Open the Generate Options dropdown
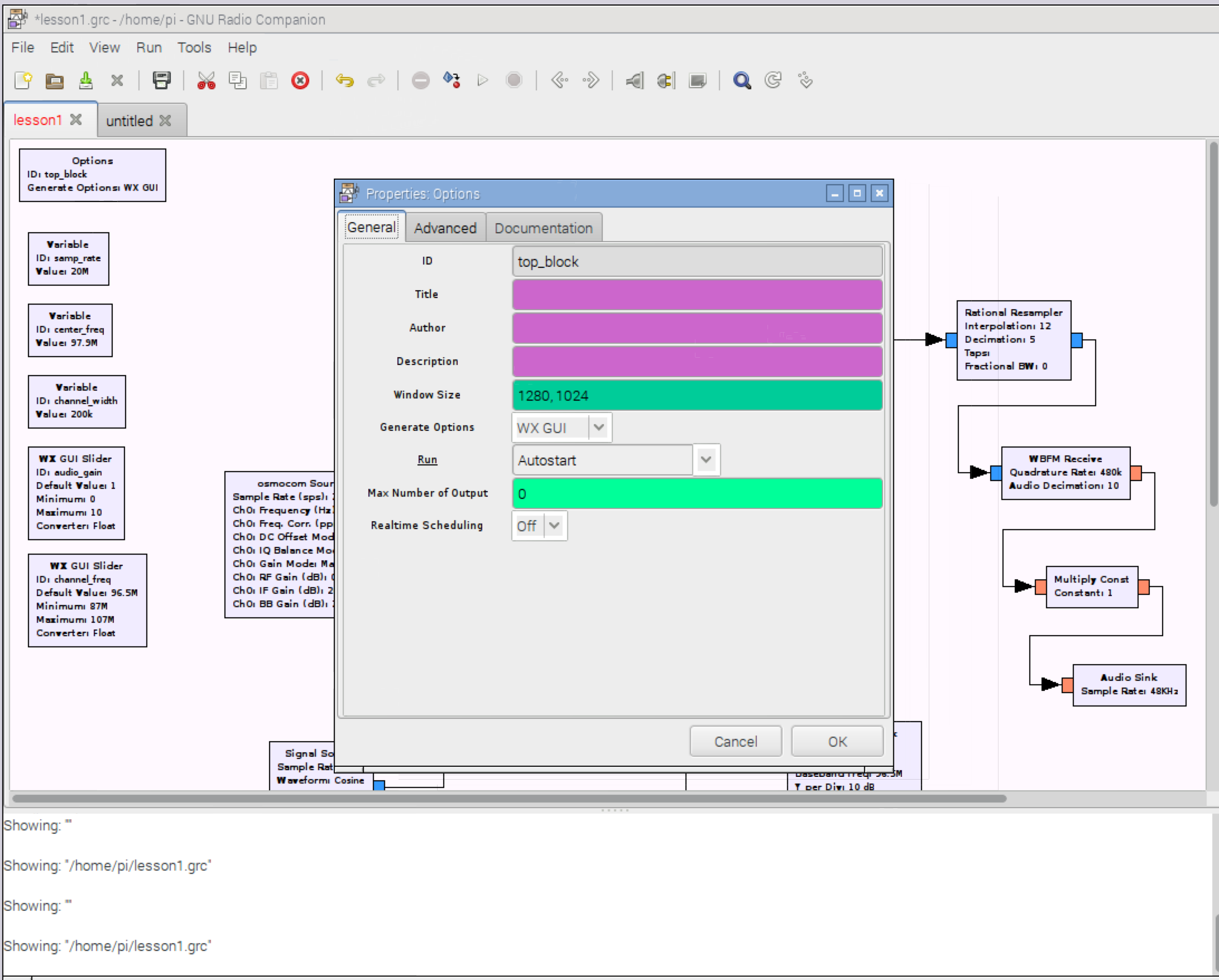The width and height of the screenshot is (1219, 980). (x=599, y=427)
